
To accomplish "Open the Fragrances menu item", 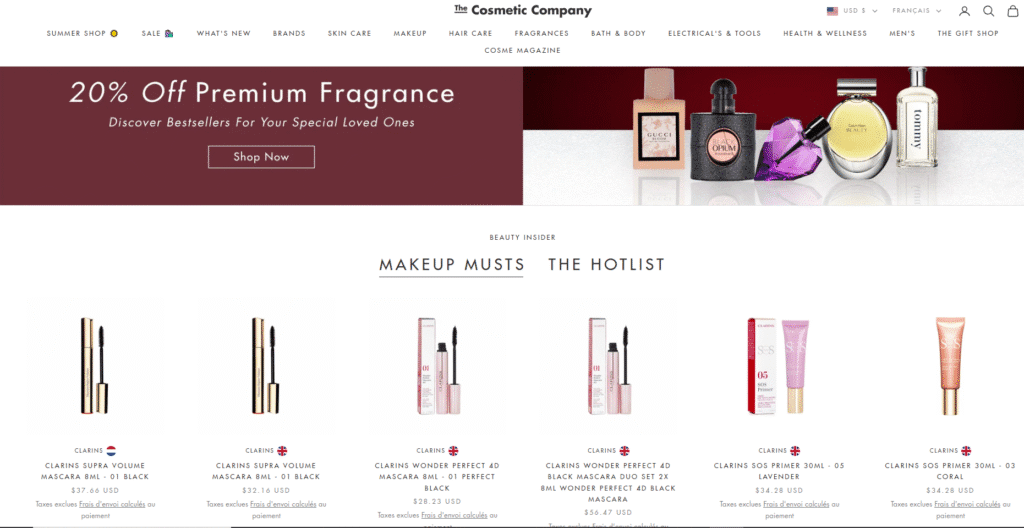I will (x=541, y=33).
